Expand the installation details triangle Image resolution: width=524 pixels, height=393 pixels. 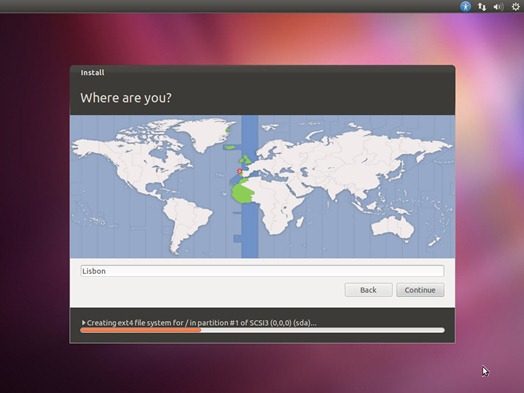pyautogui.click(x=84, y=323)
